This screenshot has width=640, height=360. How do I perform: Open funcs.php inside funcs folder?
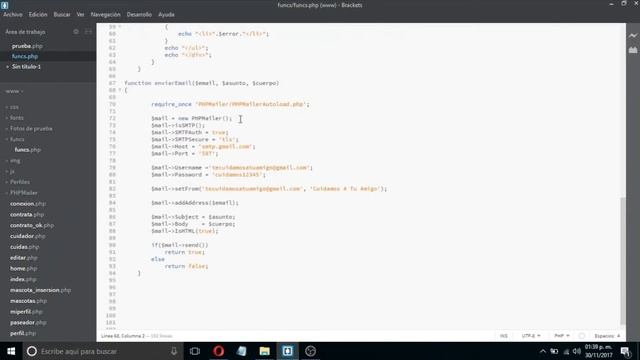tap(28, 150)
